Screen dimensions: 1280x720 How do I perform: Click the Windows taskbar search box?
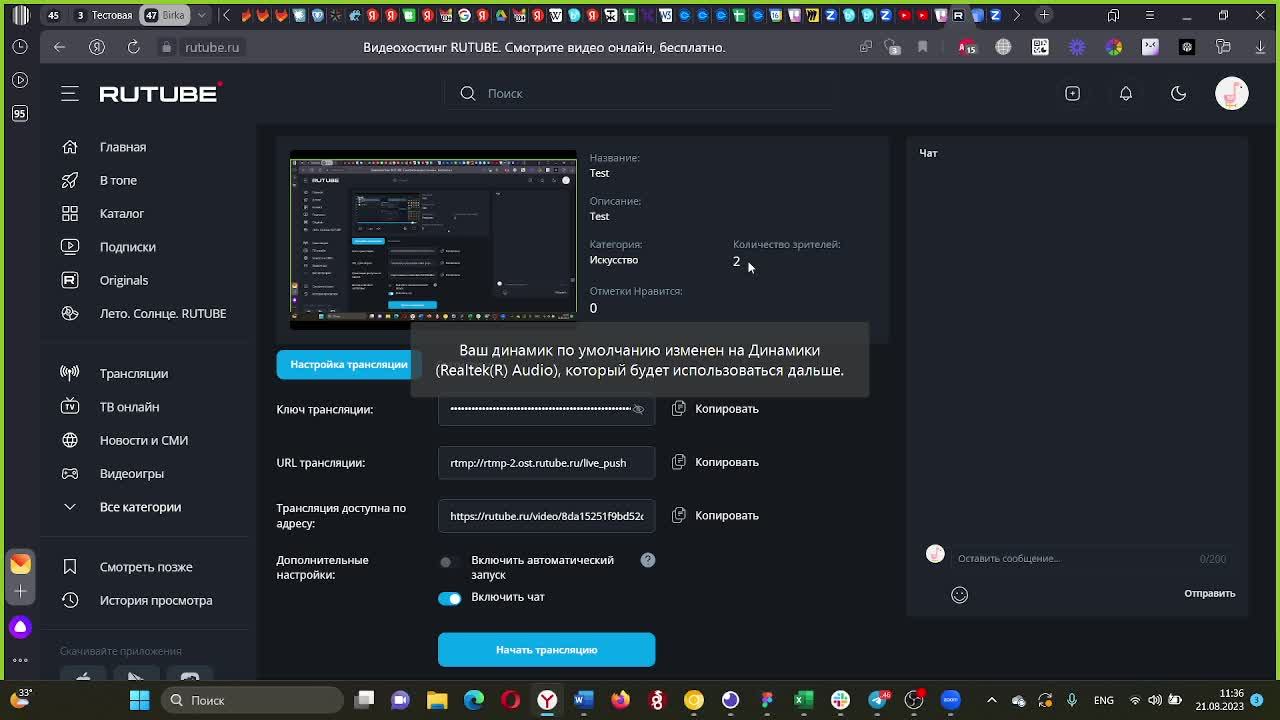[251, 700]
